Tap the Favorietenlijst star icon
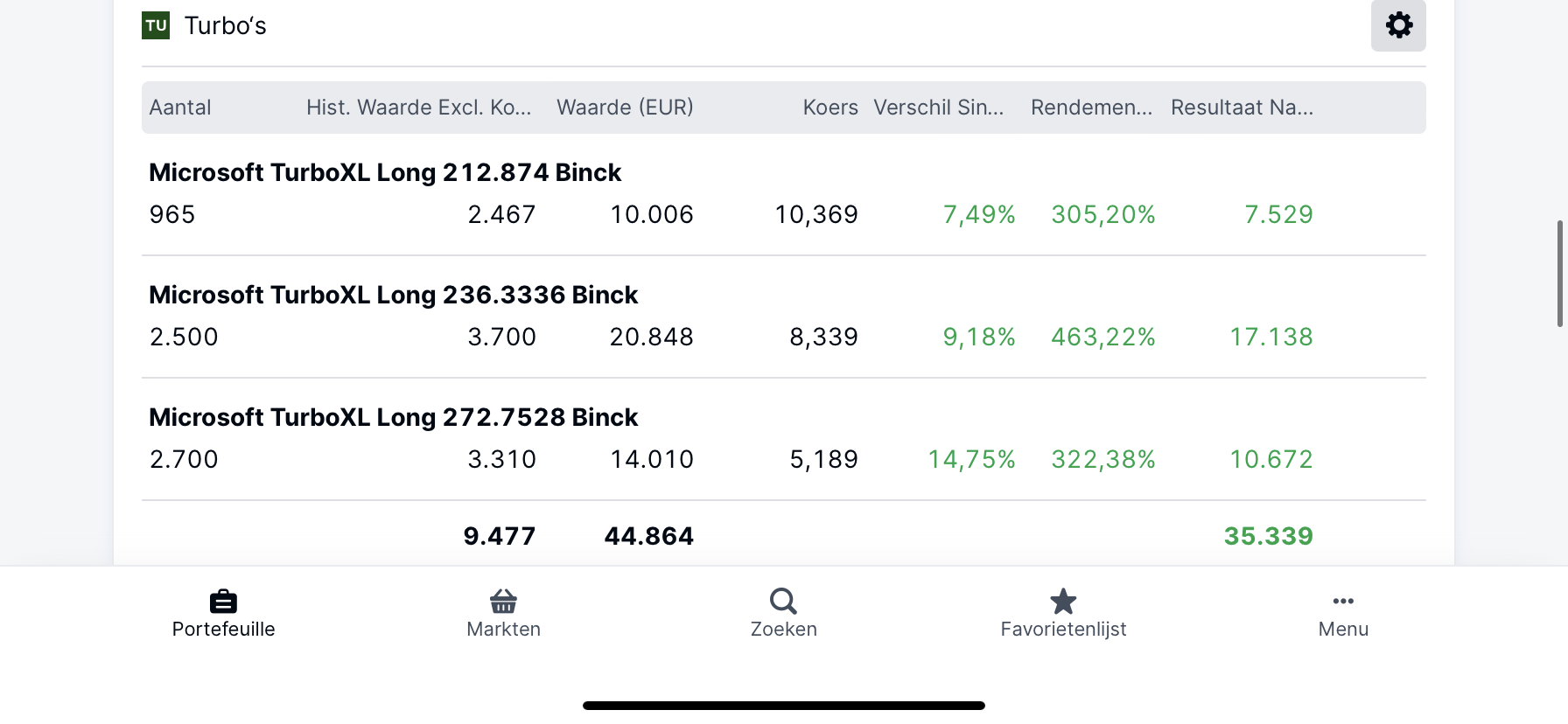1568x724 pixels. 1063,602
